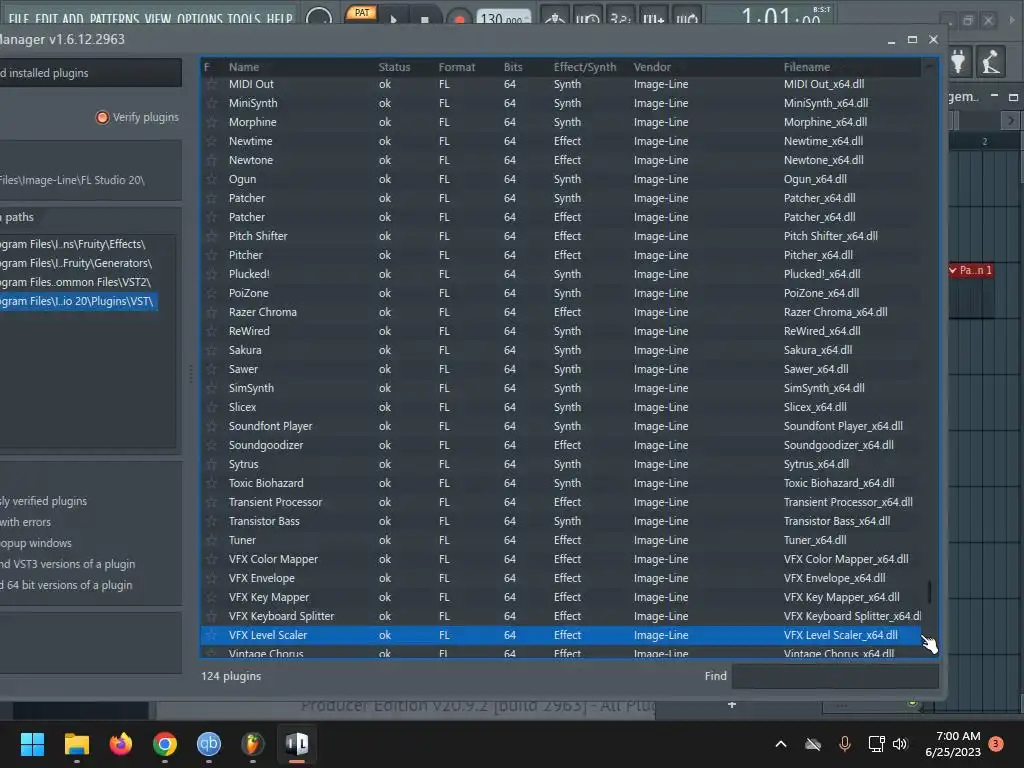
Task: Toggle the 'popup windows' filter option
Action: [36, 543]
